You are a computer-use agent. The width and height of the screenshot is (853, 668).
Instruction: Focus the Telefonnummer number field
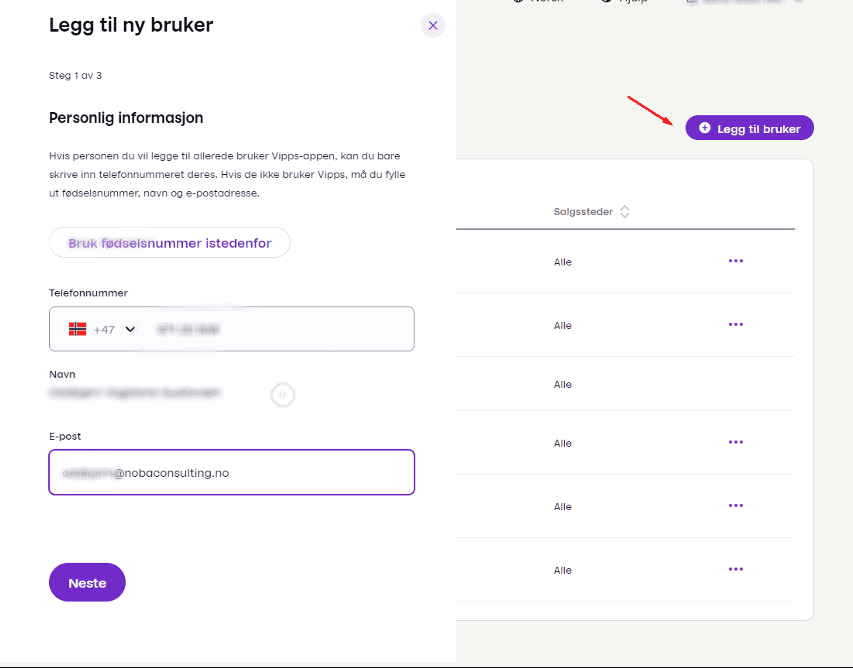click(x=280, y=329)
